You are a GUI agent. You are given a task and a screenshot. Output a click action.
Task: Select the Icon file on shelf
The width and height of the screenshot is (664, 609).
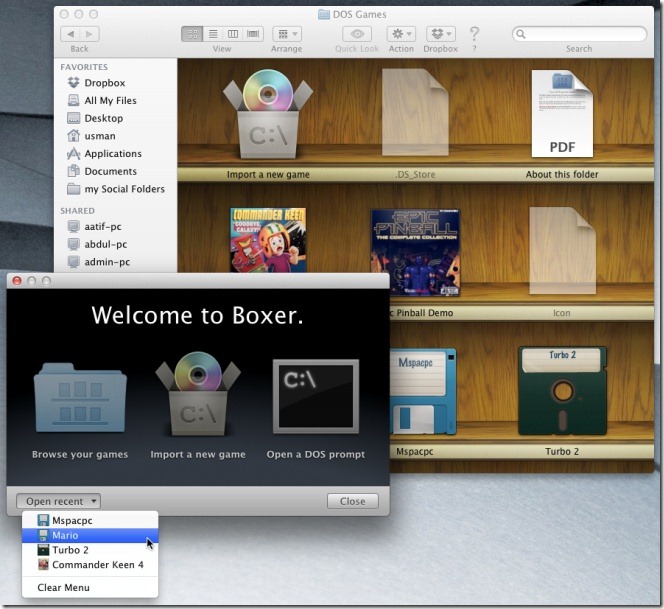tap(562, 251)
